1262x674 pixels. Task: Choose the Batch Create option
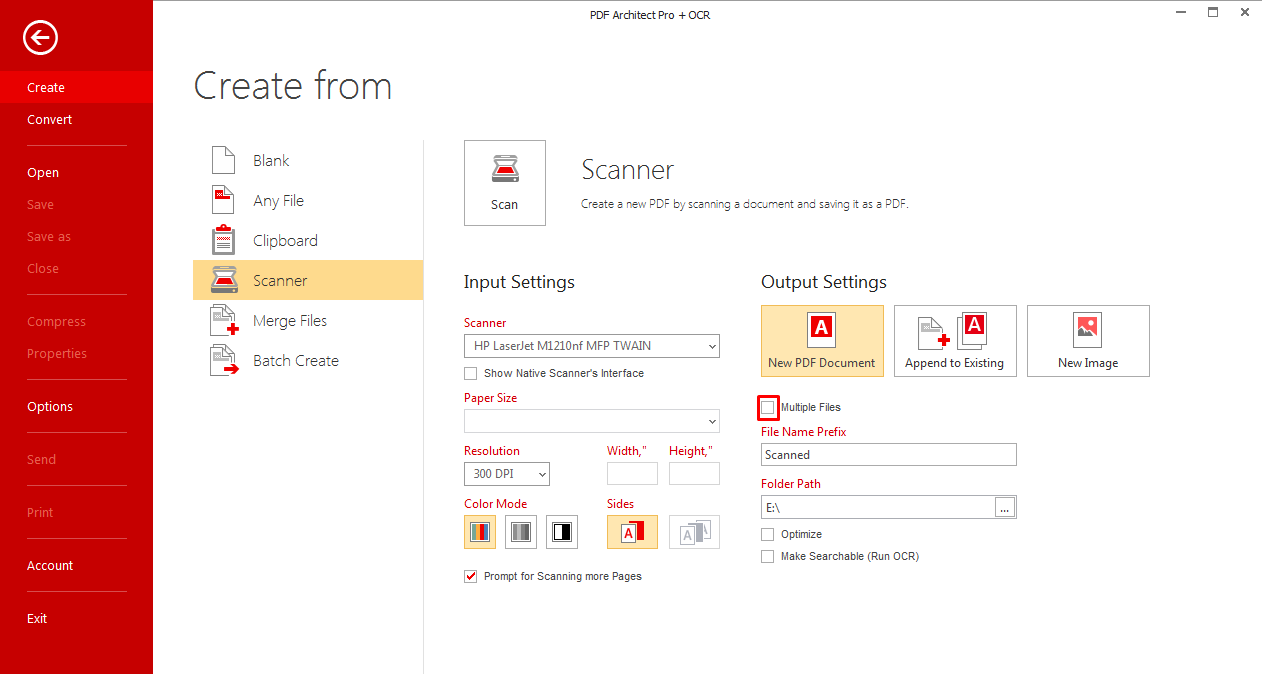(x=308, y=360)
